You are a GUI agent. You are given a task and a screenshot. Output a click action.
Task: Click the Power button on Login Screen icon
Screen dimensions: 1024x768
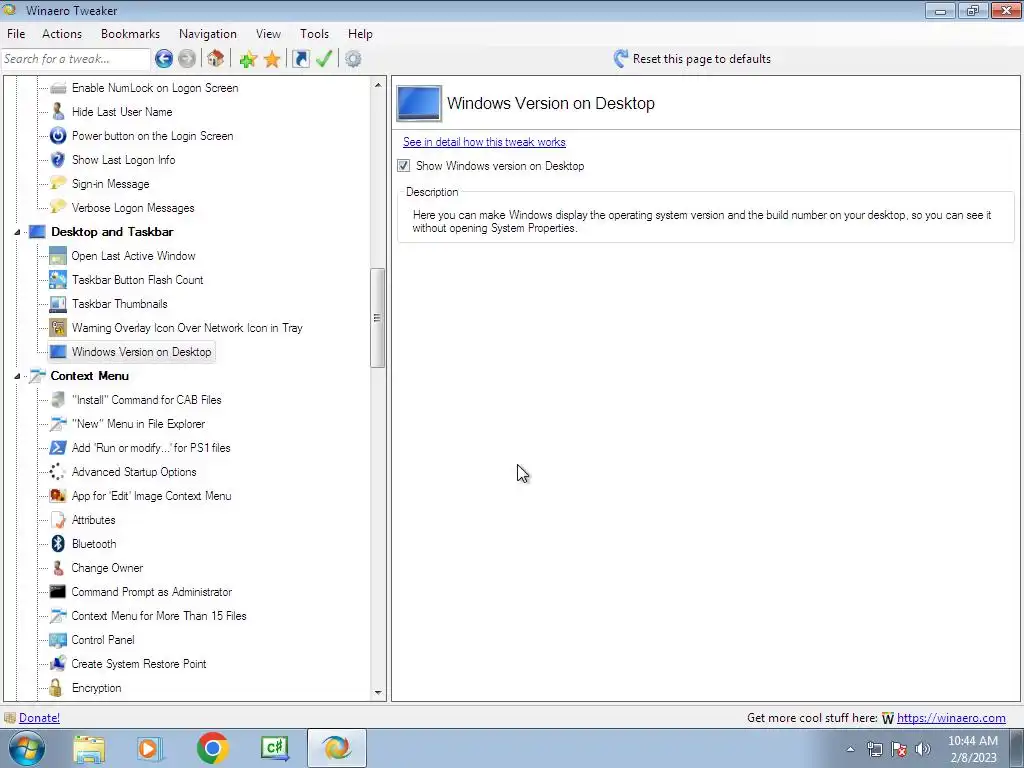click(x=58, y=136)
